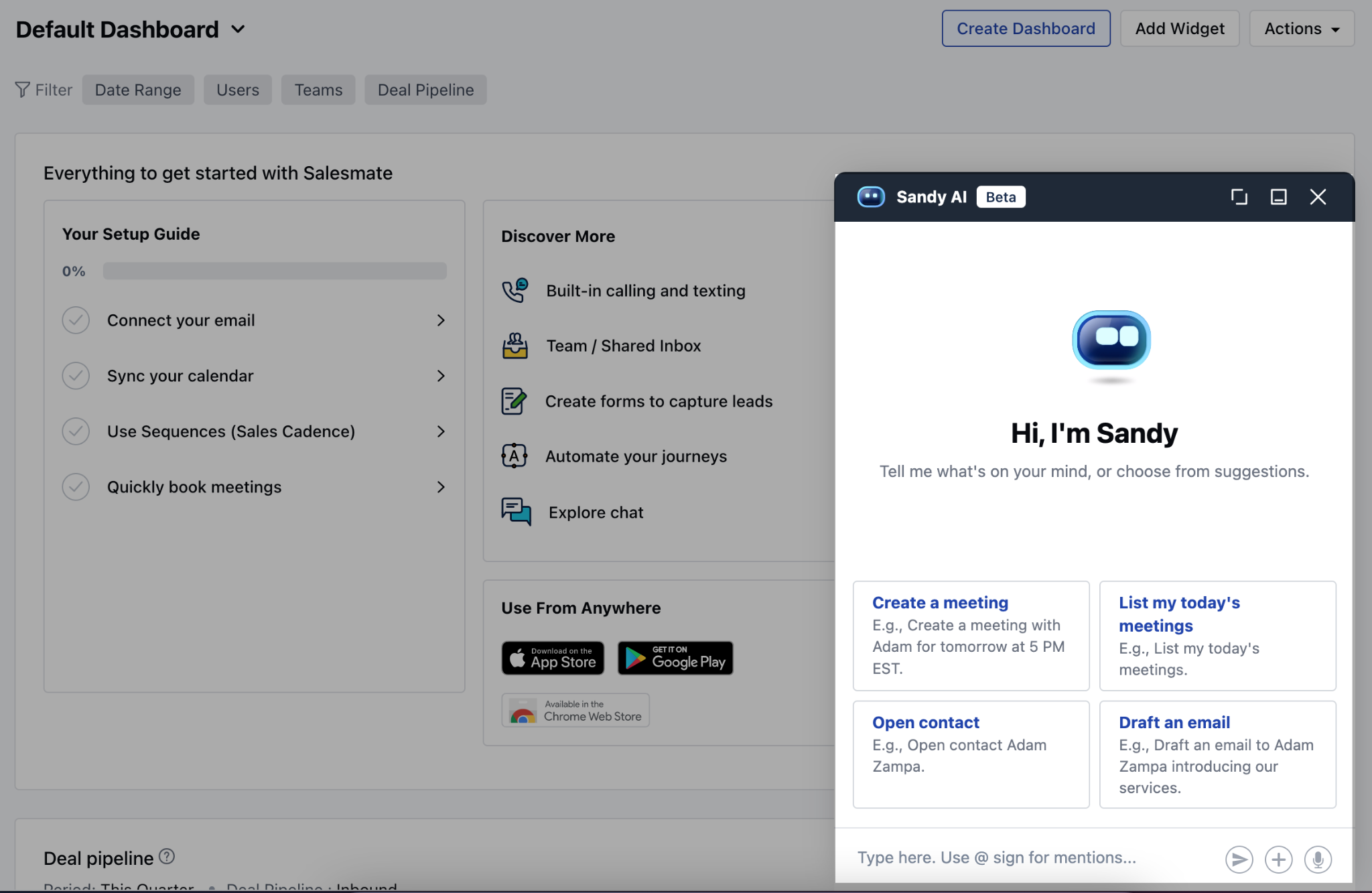Download from the App Store badge

(553, 658)
